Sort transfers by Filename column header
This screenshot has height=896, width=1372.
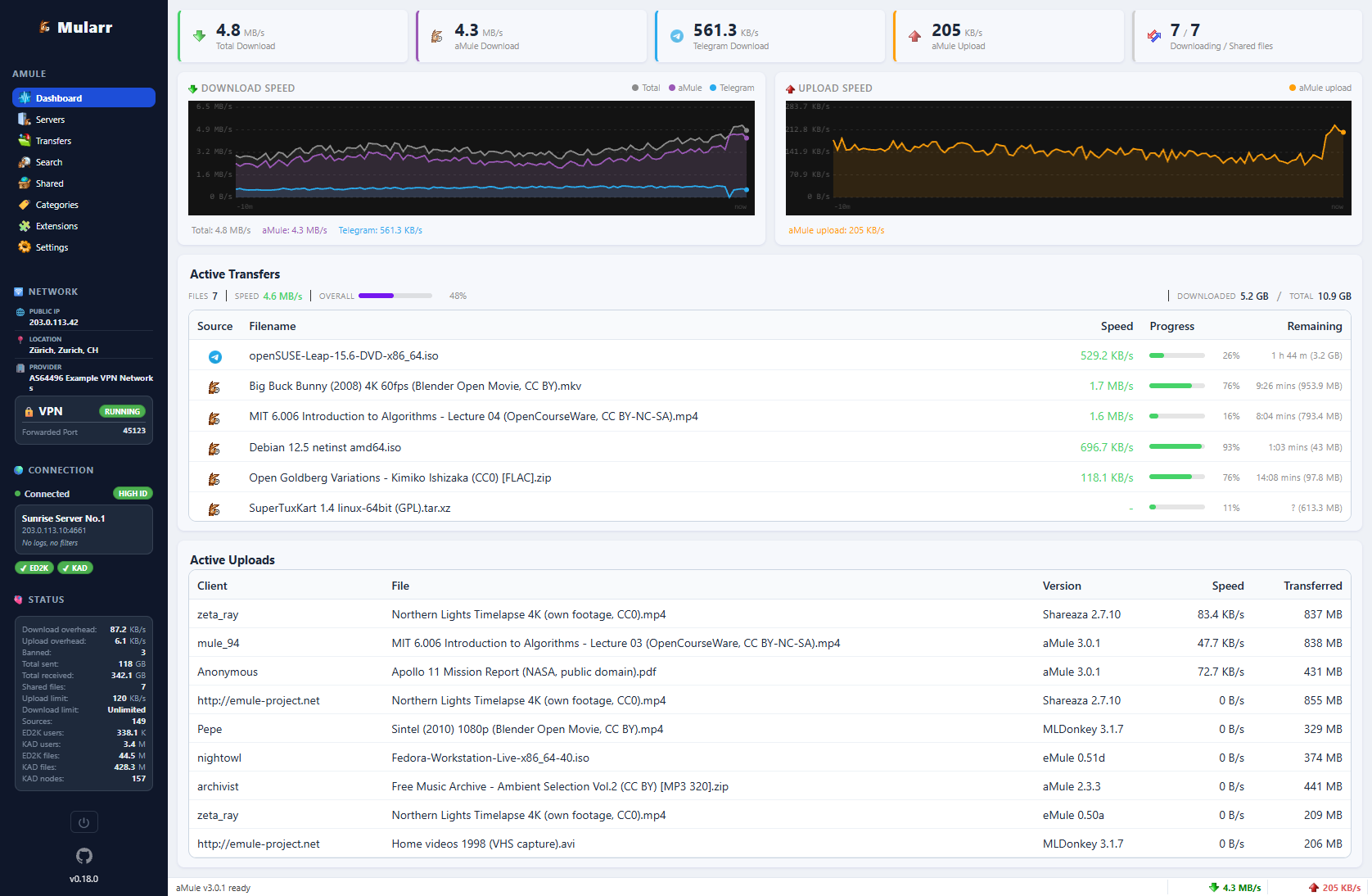pyautogui.click(x=273, y=326)
